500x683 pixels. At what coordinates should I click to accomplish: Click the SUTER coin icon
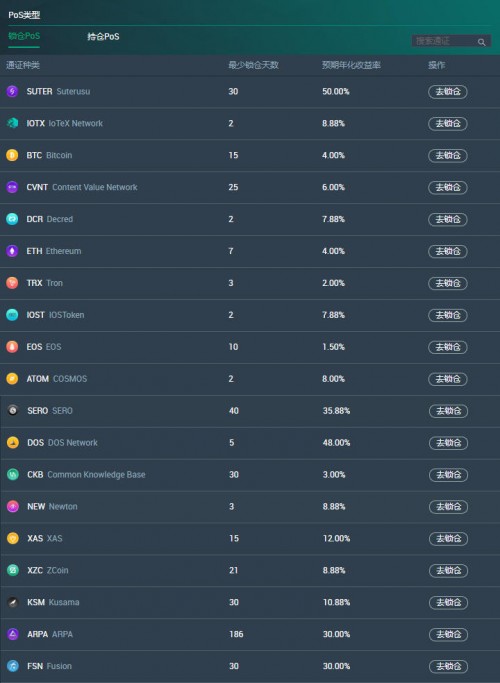tap(12, 91)
